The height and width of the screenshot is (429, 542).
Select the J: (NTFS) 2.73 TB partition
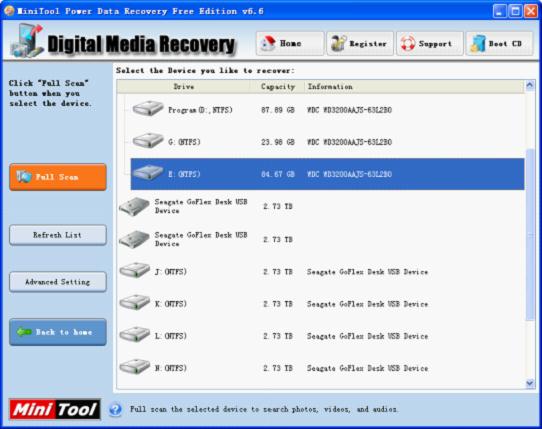321,272
